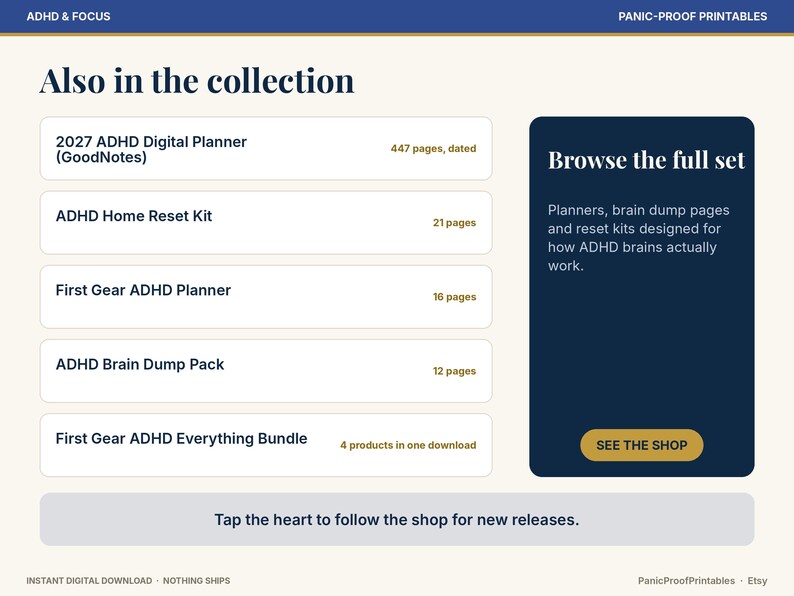Click PANIC-PROOF PRINTABLES in the header
794x596 pixels.
click(x=692, y=16)
